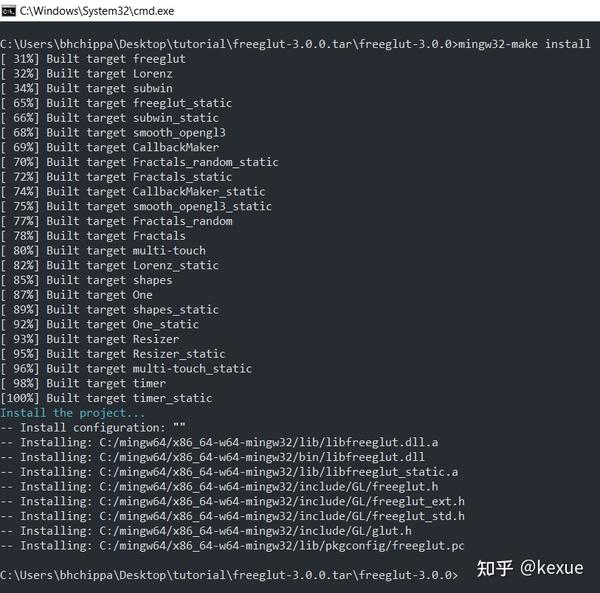The height and width of the screenshot is (593, 600).
Task: Click the 'Built target CallbackMaker' line
Action: click(110, 147)
